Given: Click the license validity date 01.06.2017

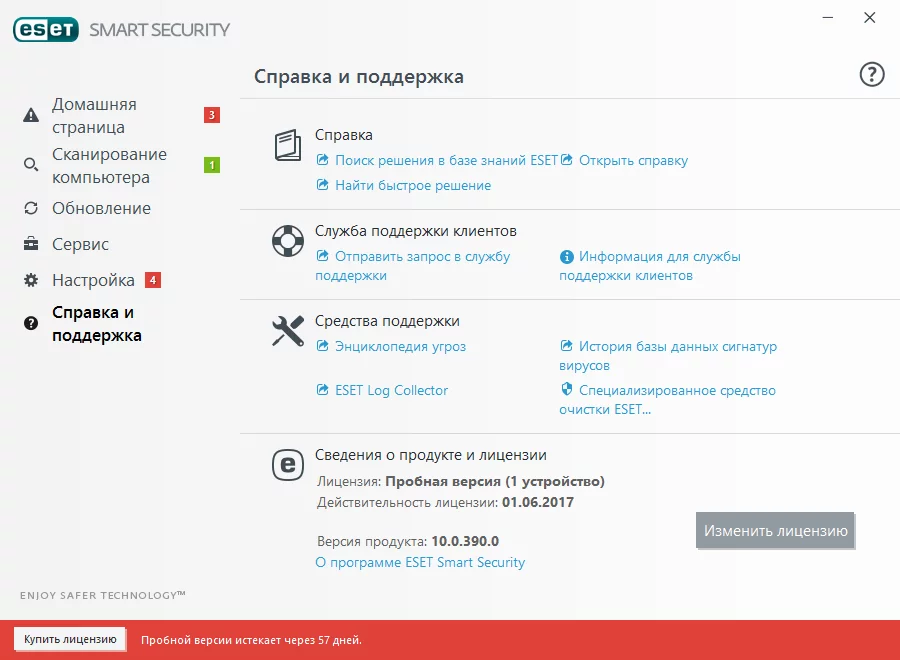Looking at the screenshot, I should click(538, 502).
